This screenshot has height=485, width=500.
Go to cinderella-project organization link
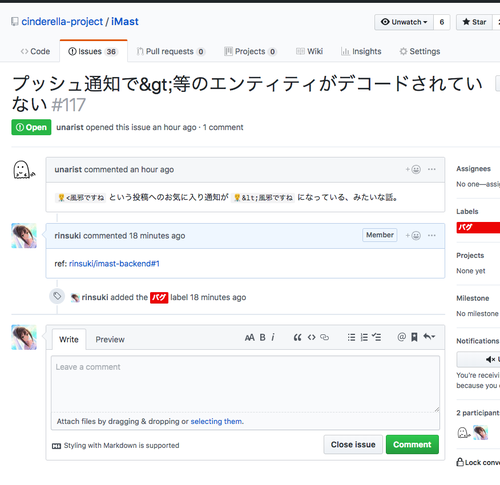point(62,22)
